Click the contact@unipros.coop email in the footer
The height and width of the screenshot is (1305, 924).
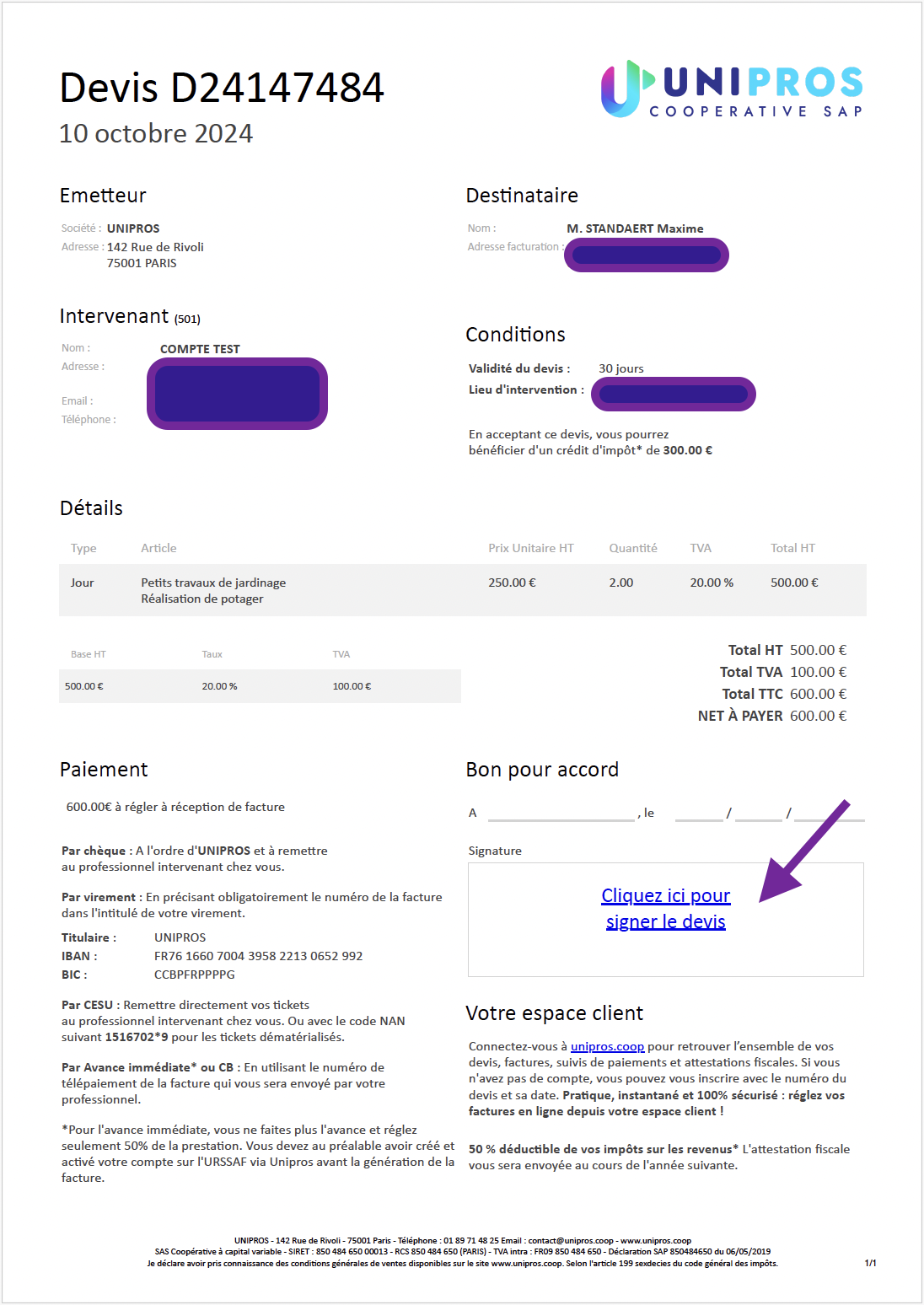pyautogui.click(x=571, y=1241)
